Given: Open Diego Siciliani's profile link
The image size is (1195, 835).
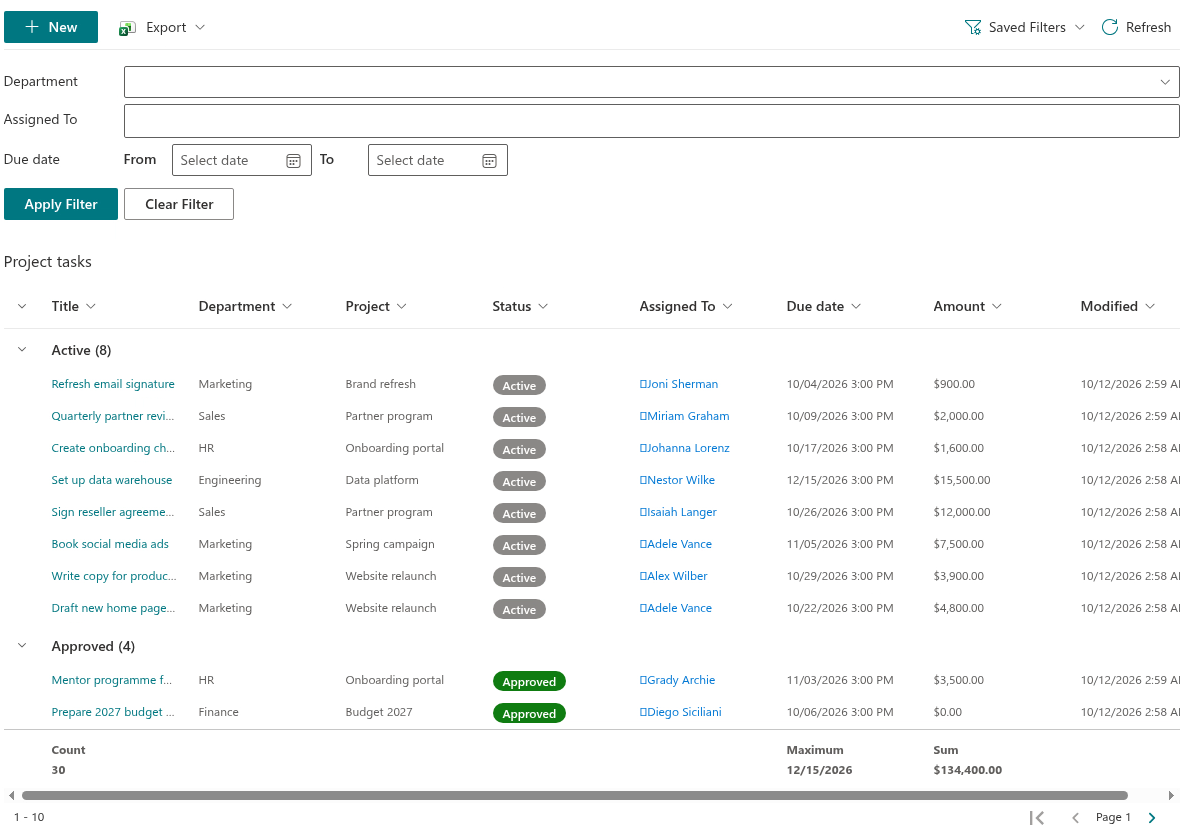Looking at the screenshot, I should pos(681,712).
